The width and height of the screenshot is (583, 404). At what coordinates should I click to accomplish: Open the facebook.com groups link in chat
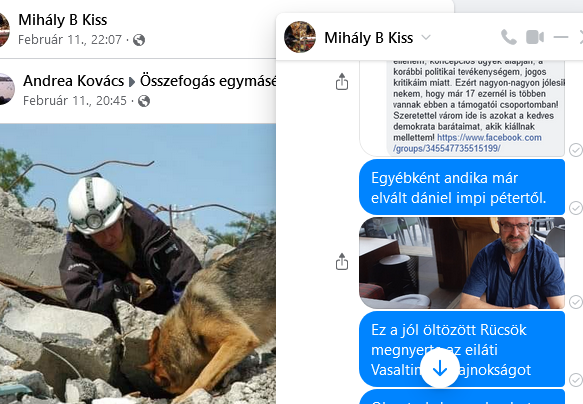[467, 143]
